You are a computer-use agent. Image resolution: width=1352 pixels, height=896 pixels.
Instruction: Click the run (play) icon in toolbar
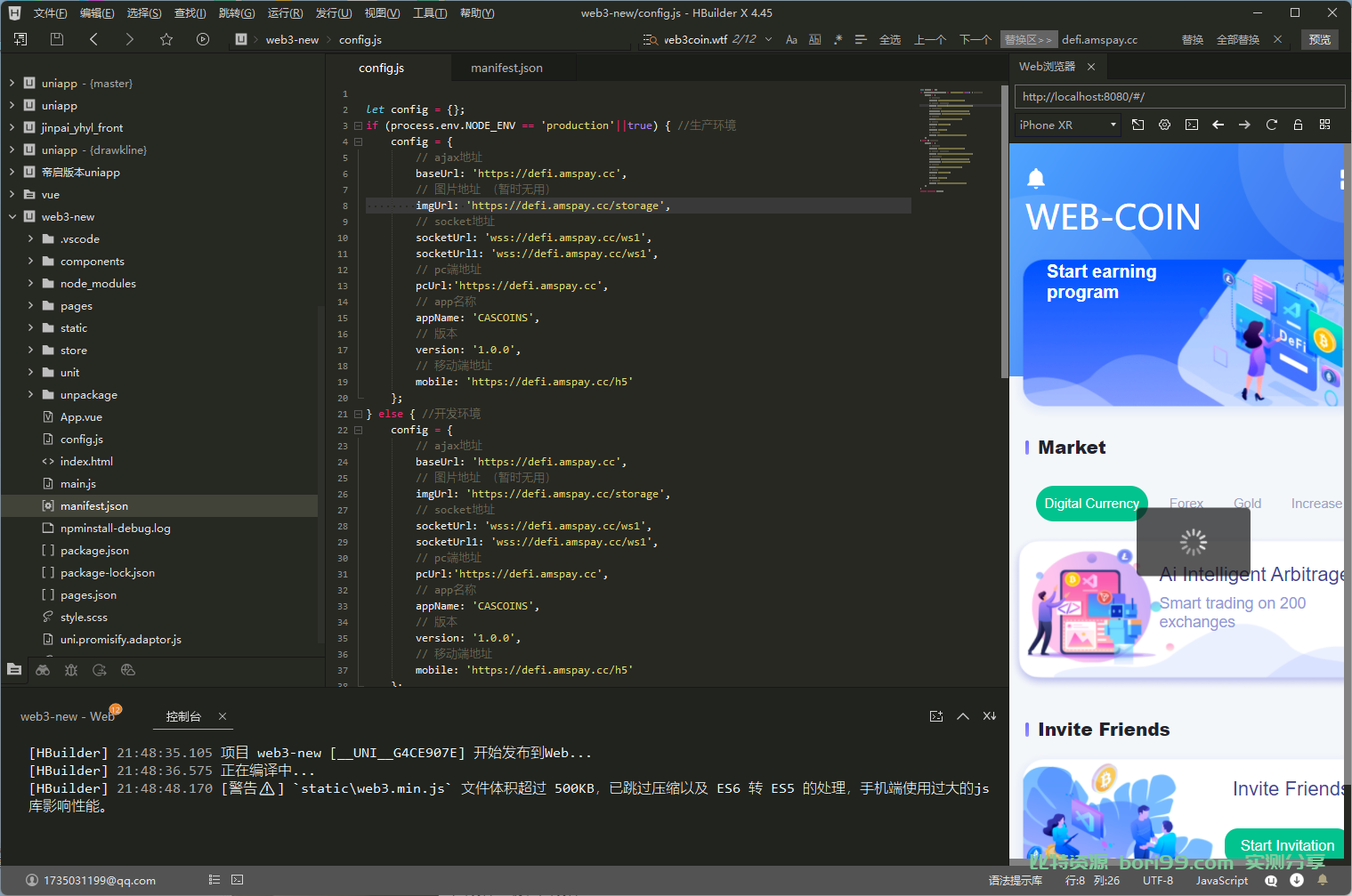203,39
